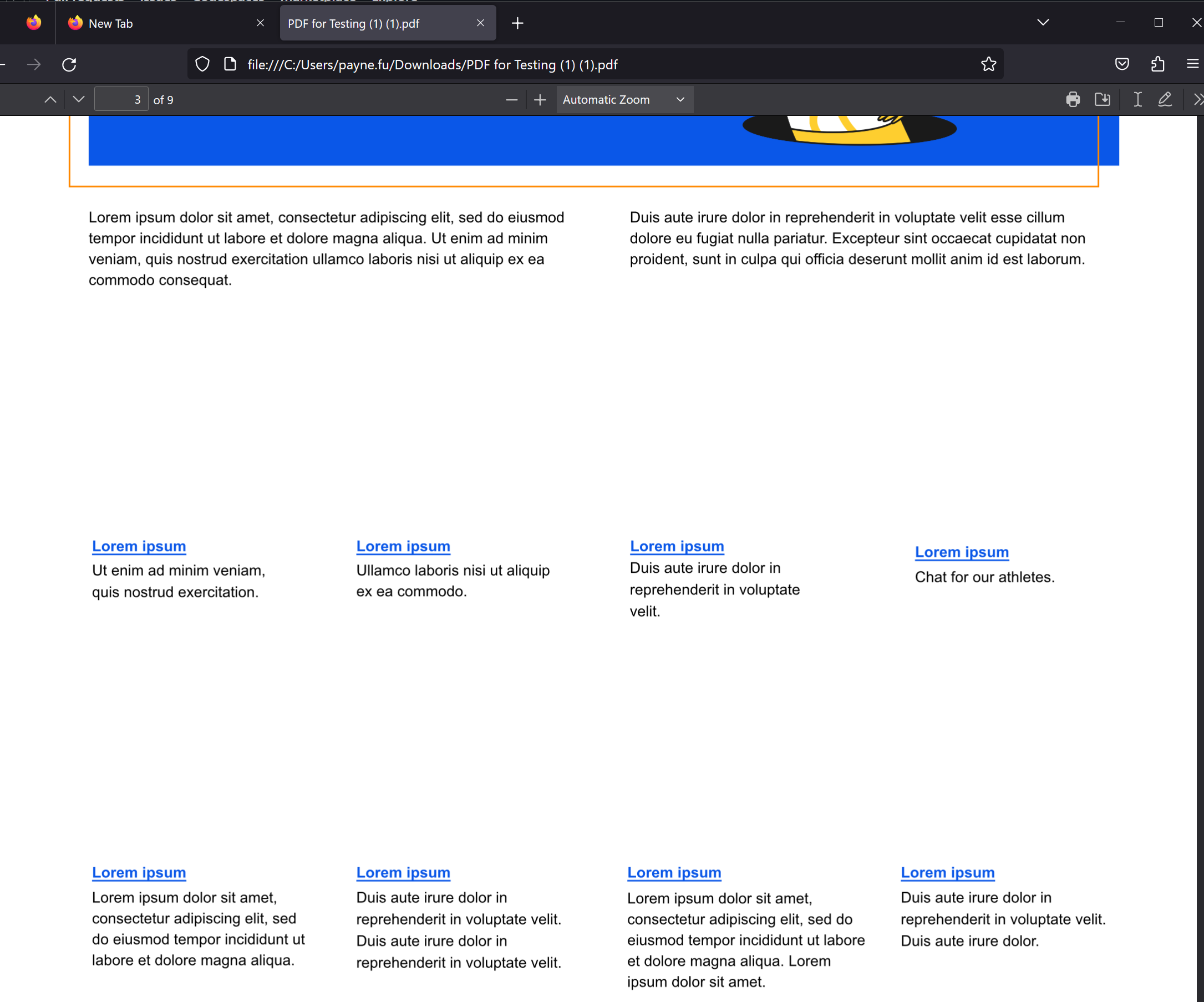
Task: Open the extensions puzzle-piece panel
Action: tap(1157, 64)
